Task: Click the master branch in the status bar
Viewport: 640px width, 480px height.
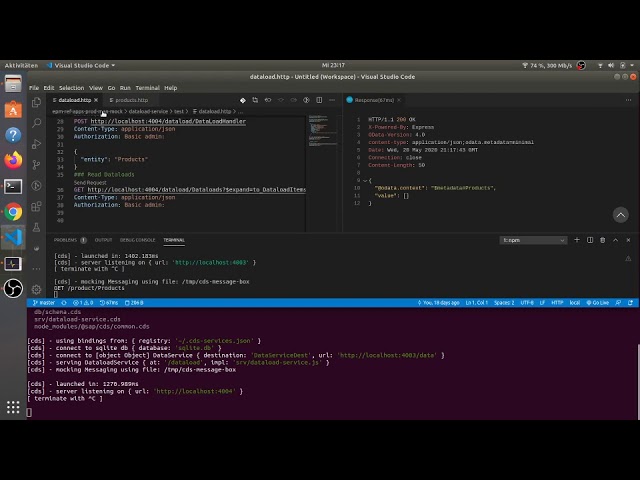Action: click(x=44, y=303)
